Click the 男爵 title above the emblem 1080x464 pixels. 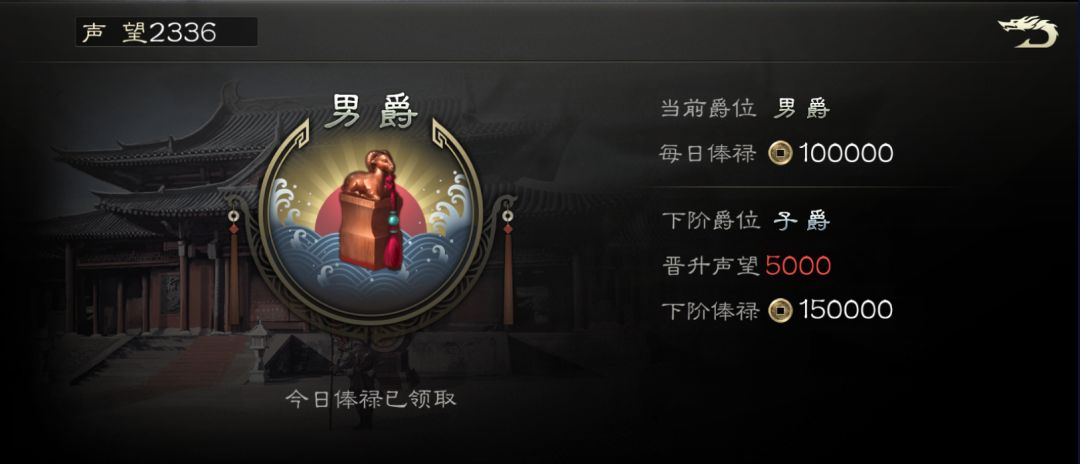point(371,112)
